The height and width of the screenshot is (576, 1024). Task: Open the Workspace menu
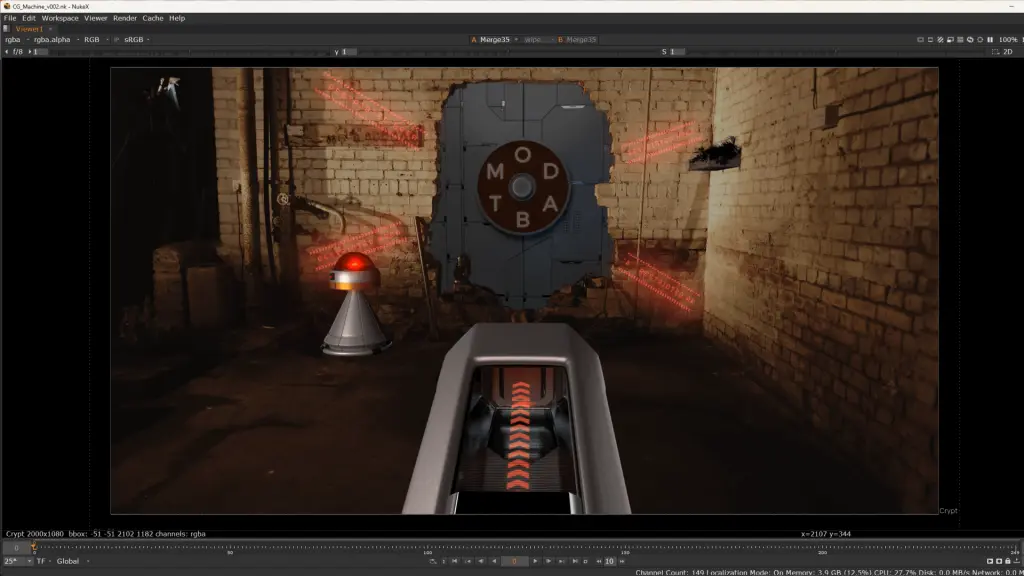click(60, 18)
